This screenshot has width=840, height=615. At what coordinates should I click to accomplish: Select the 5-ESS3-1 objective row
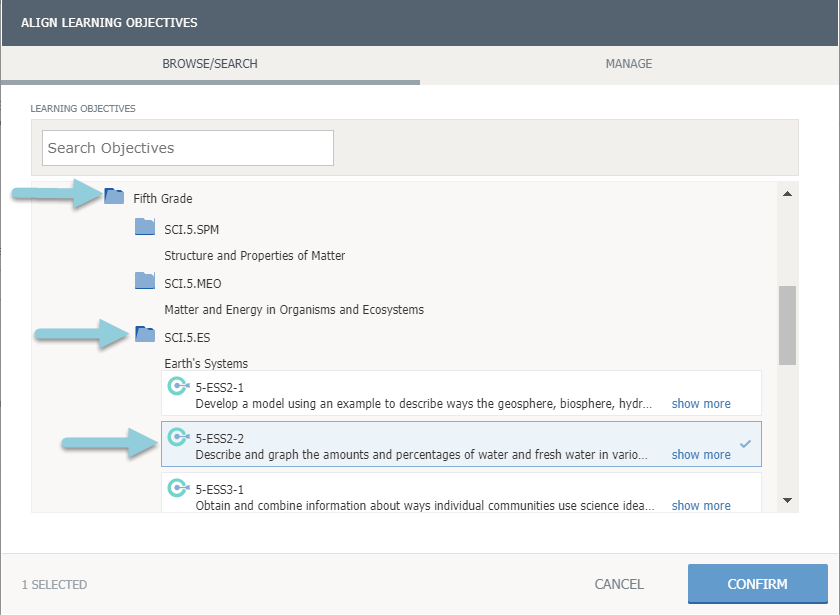(x=420, y=493)
